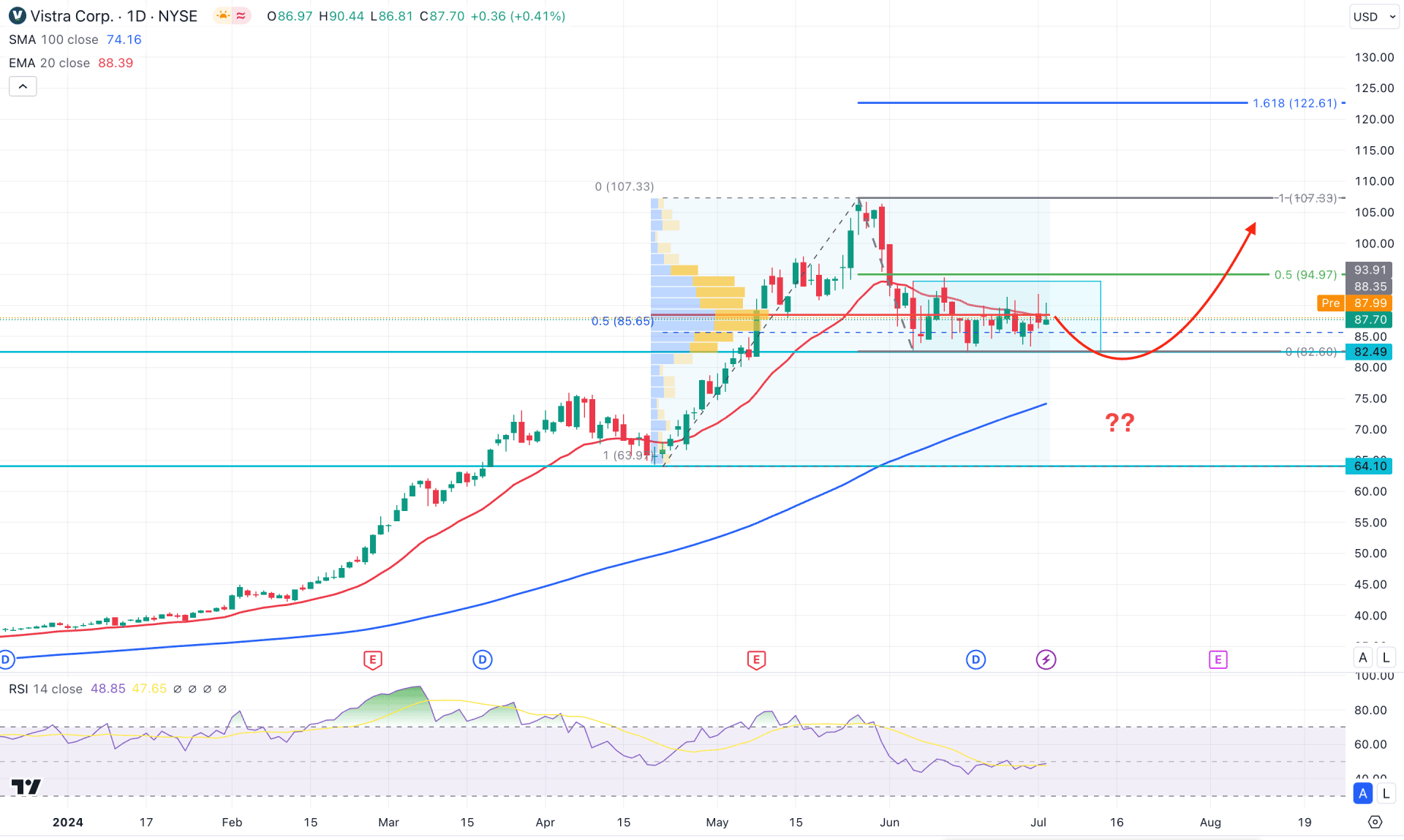
Task: Select the SMA 100 close indicator label
Action: 53,39
